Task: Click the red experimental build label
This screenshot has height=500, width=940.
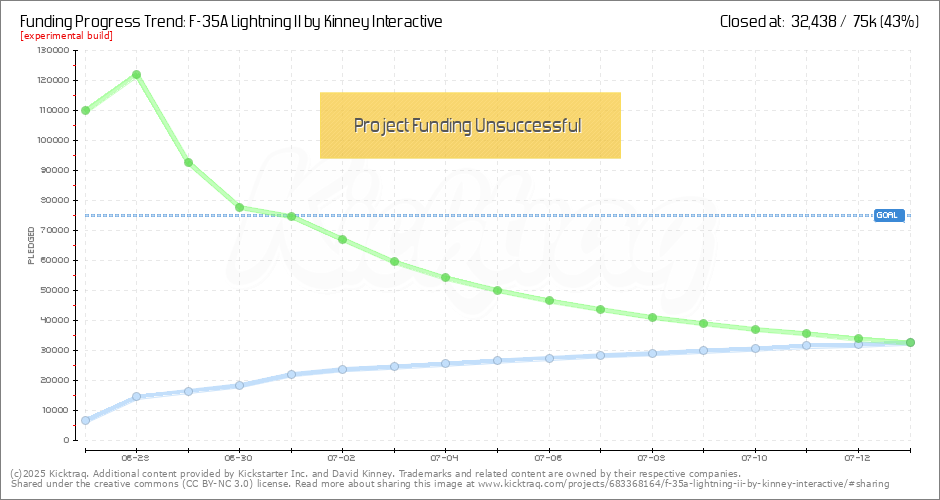Action: [66, 36]
